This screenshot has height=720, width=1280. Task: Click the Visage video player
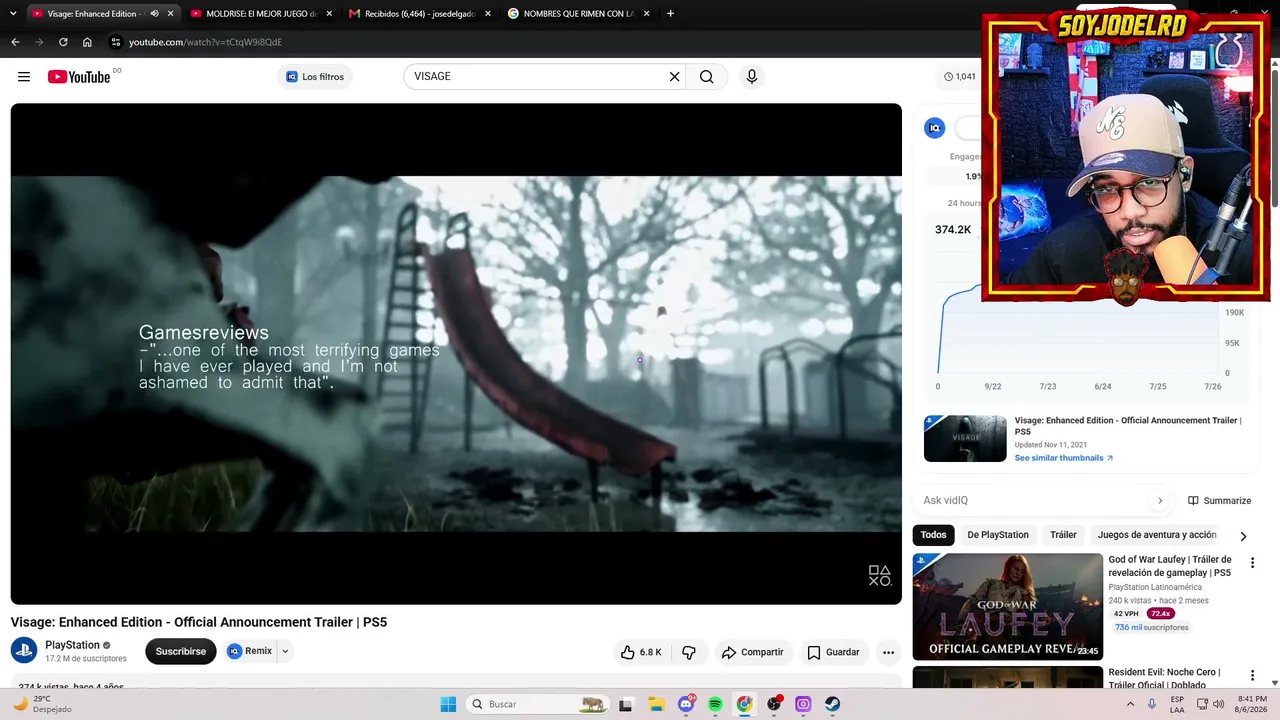tap(456, 354)
